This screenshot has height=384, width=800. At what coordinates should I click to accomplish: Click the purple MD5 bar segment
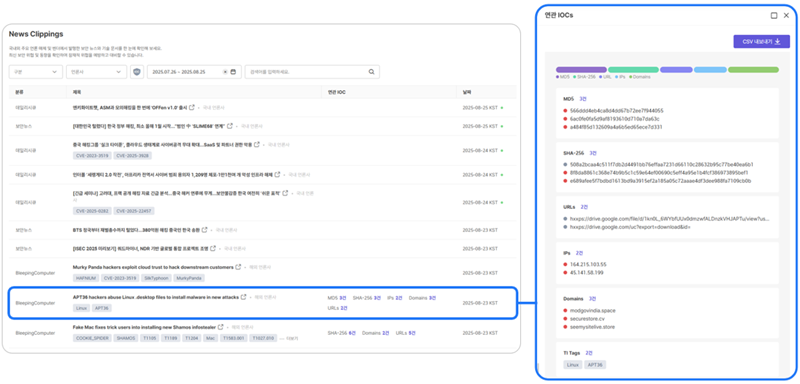tap(581, 69)
